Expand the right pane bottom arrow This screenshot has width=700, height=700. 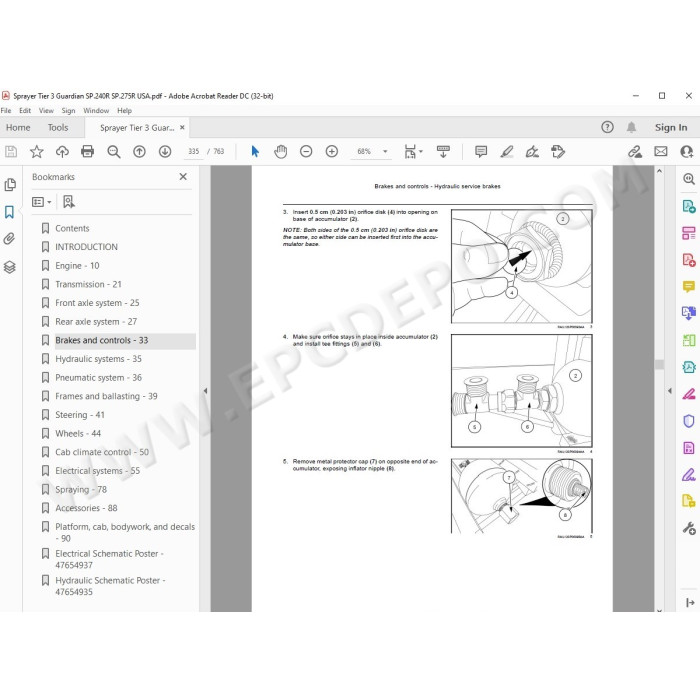click(690, 603)
